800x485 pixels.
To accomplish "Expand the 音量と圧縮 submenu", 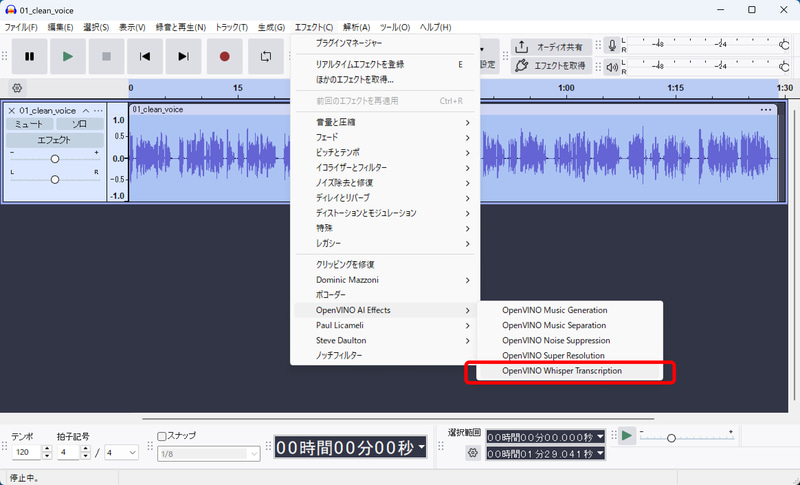I will pos(385,122).
